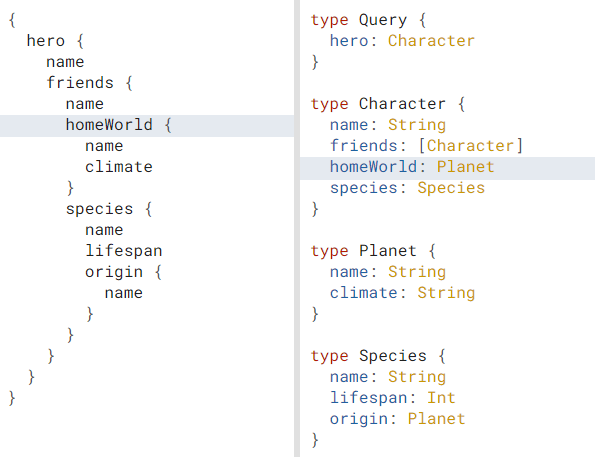Screen dimensions: 595x457
Task: Click 'lifespan: Int' in the schema
Action: tap(393, 398)
